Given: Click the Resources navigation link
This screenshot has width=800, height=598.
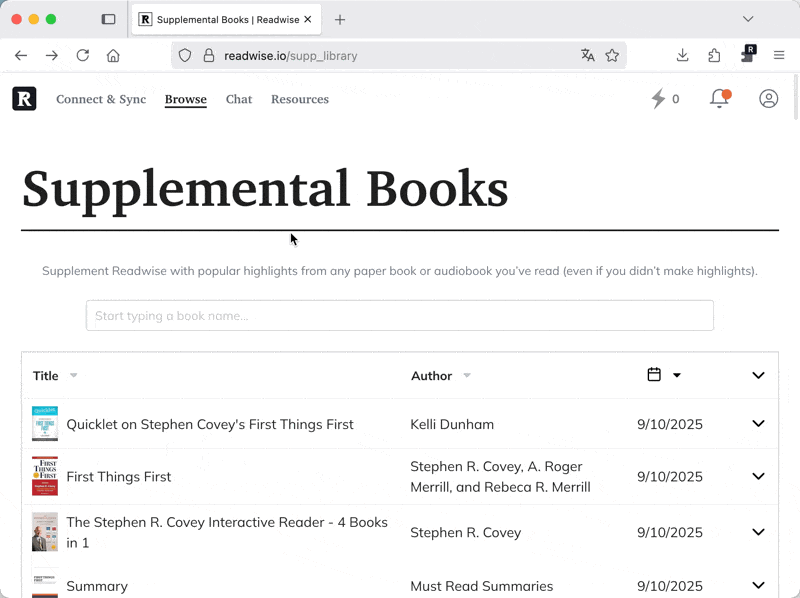Looking at the screenshot, I should [x=300, y=99].
